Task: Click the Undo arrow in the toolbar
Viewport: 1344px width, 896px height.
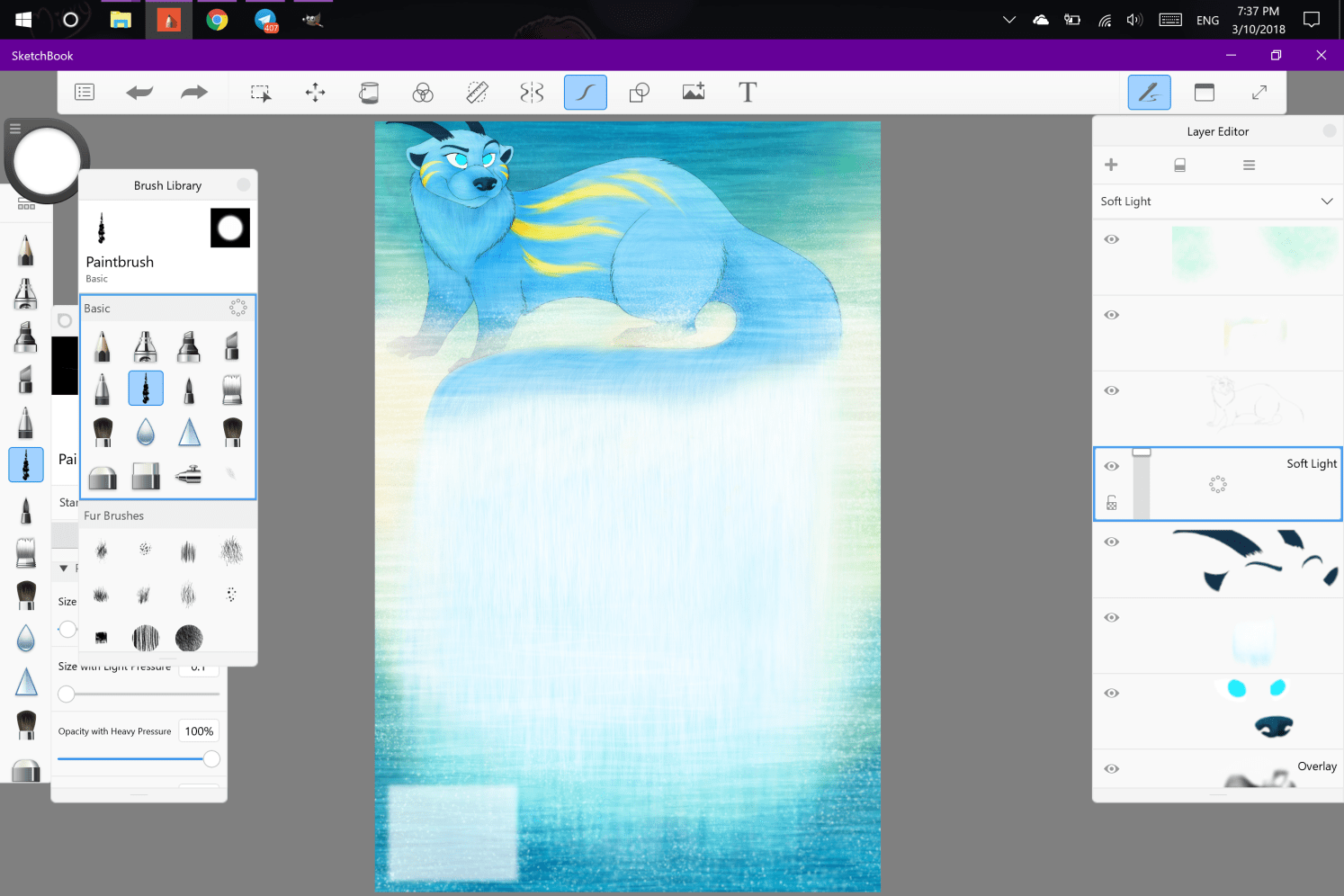Action: click(139, 92)
